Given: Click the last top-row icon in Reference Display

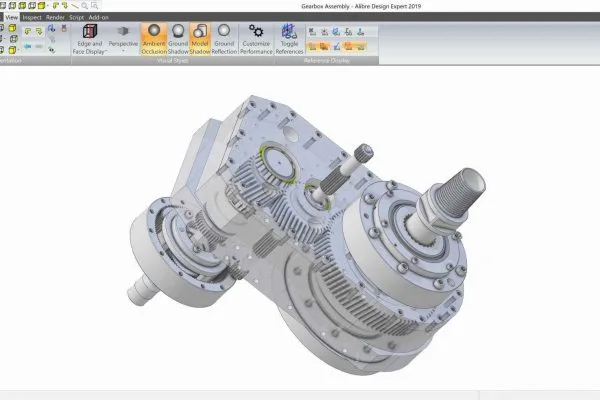Looking at the screenshot, I should pos(360,32).
